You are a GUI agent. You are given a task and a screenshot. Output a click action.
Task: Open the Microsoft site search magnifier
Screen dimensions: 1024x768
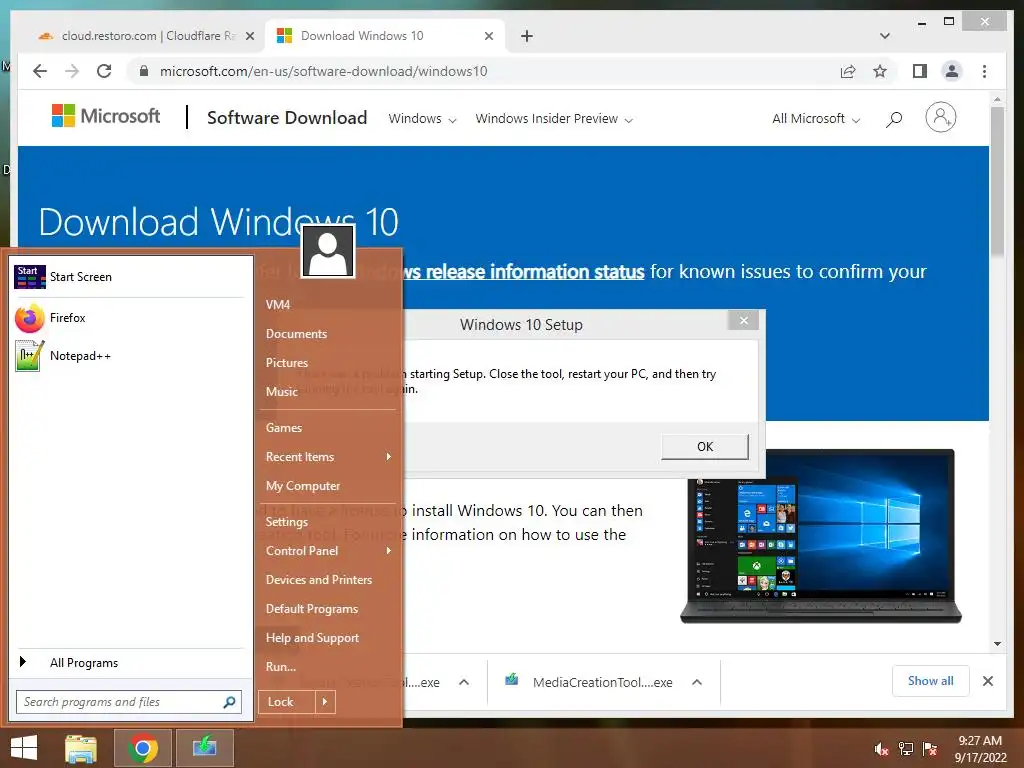[x=894, y=119]
